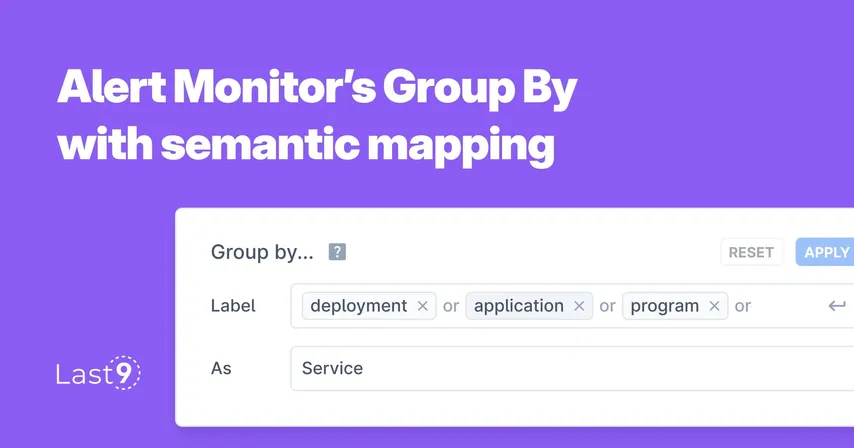Click the APPLY button
Image resolution: width=854 pixels, height=448 pixels.
[825, 252]
